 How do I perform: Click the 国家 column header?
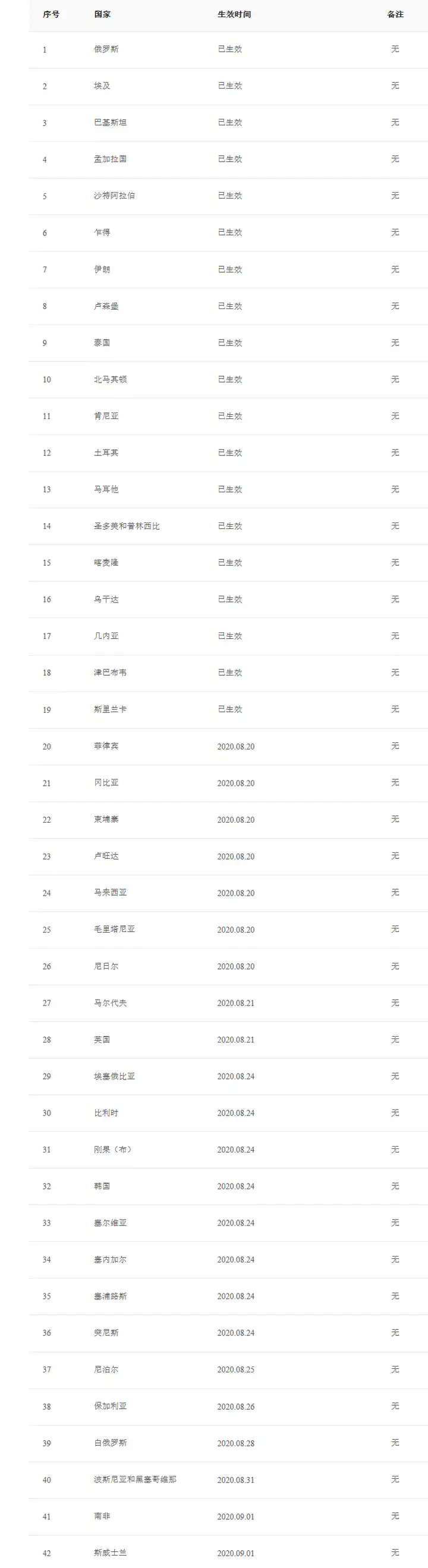pyautogui.click(x=102, y=14)
